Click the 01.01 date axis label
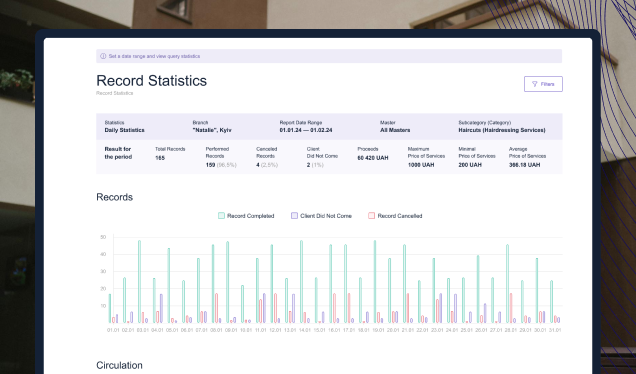The width and height of the screenshot is (636, 374). (x=113, y=330)
